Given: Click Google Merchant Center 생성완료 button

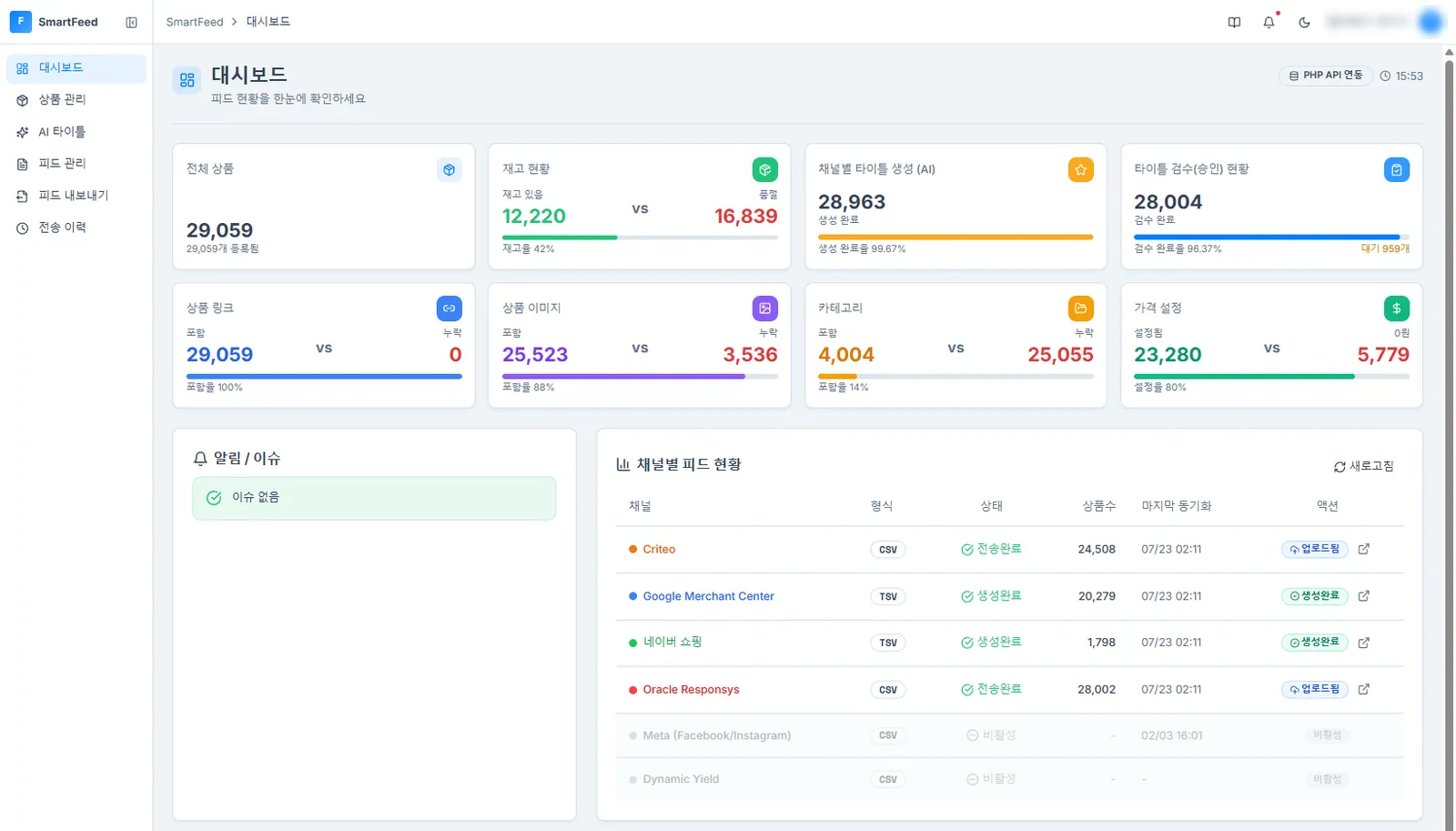Looking at the screenshot, I should pos(1314,596).
